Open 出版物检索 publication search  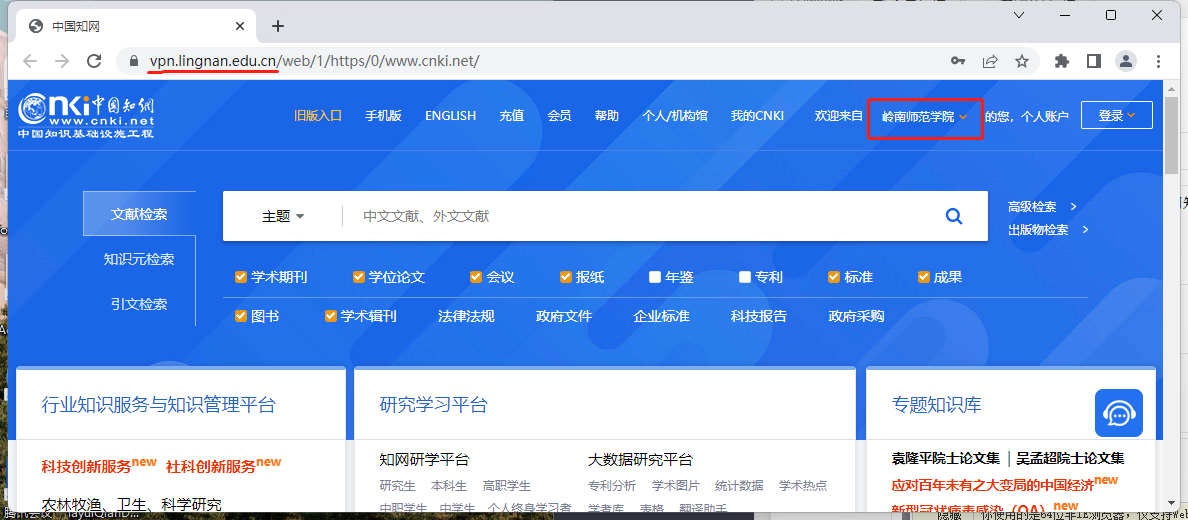1048,230
